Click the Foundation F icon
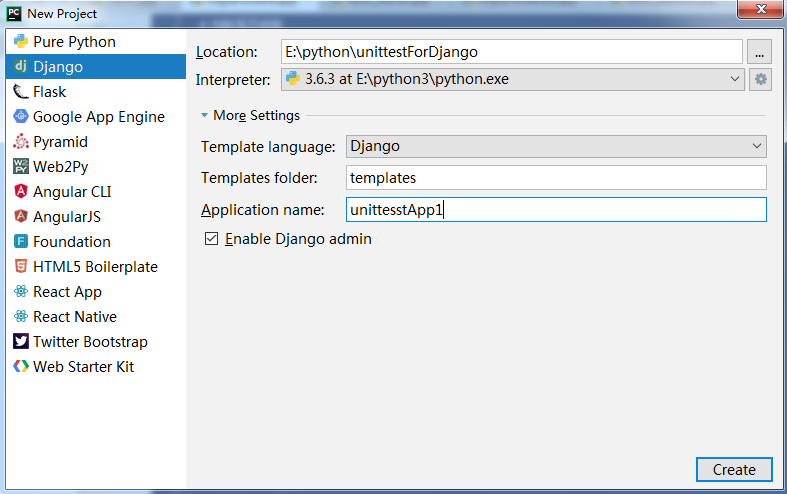This screenshot has width=787, height=494. [x=21, y=241]
